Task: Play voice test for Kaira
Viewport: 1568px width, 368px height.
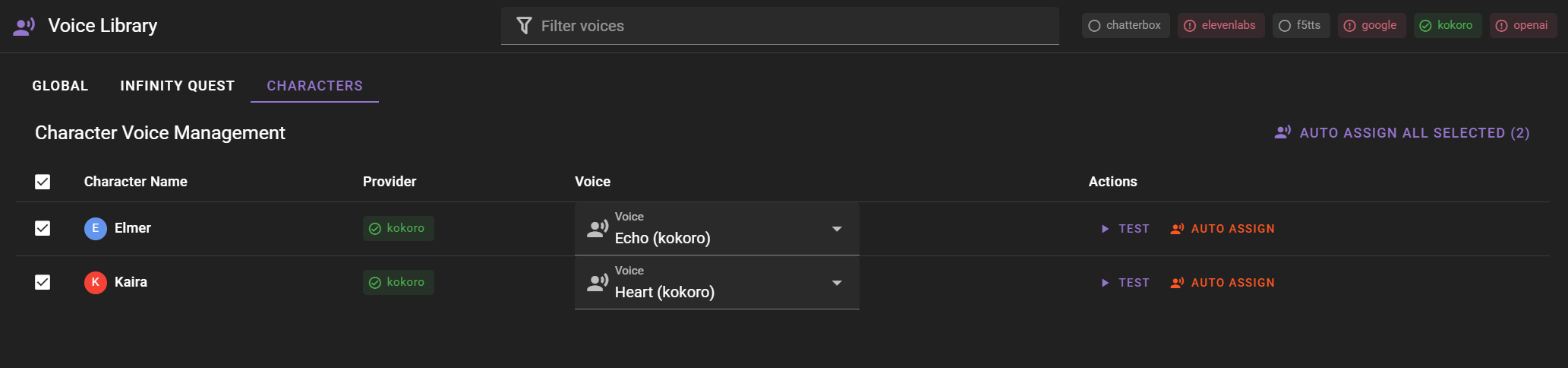Action: [x=1125, y=283]
